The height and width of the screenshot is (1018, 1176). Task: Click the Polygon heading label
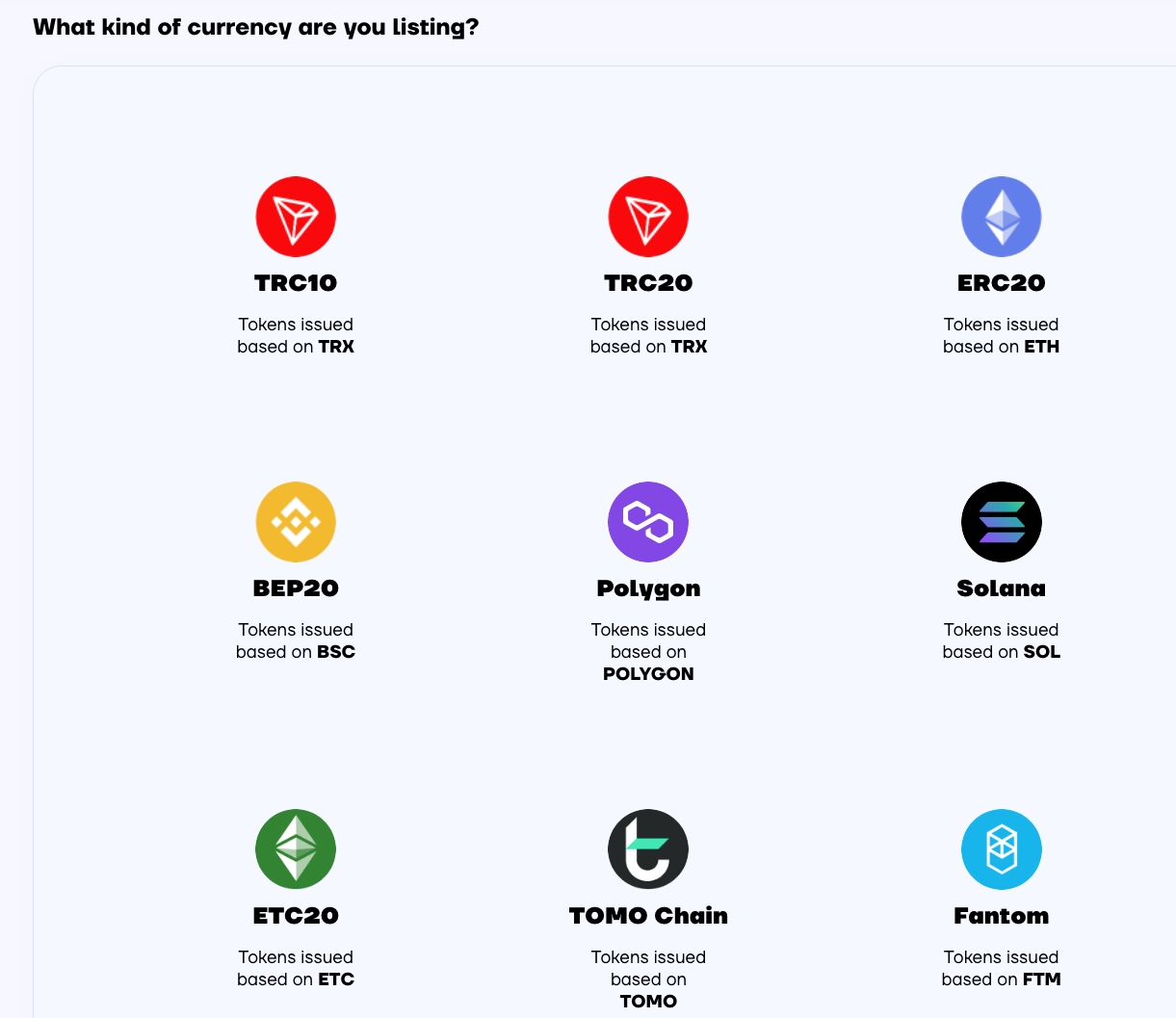click(x=648, y=588)
